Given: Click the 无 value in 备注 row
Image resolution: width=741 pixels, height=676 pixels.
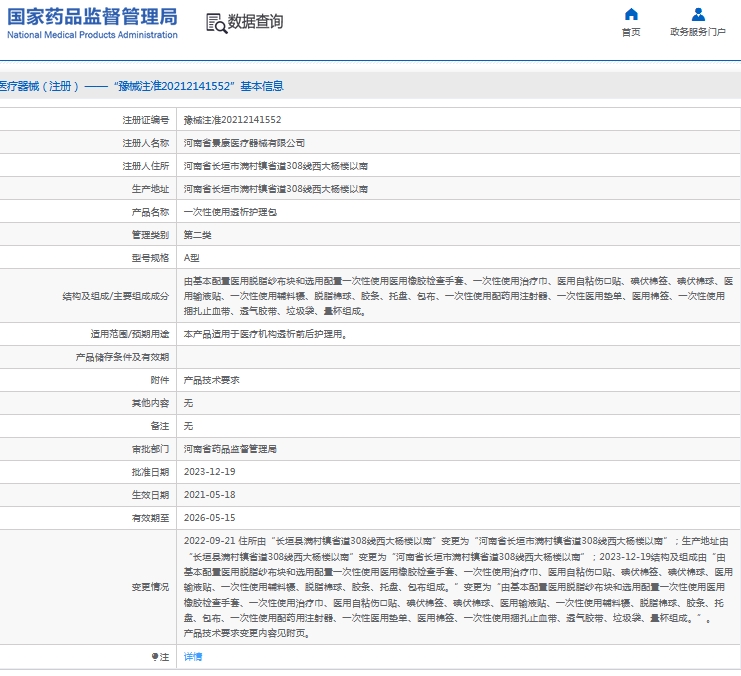Looking at the screenshot, I should pyautogui.click(x=188, y=426).
